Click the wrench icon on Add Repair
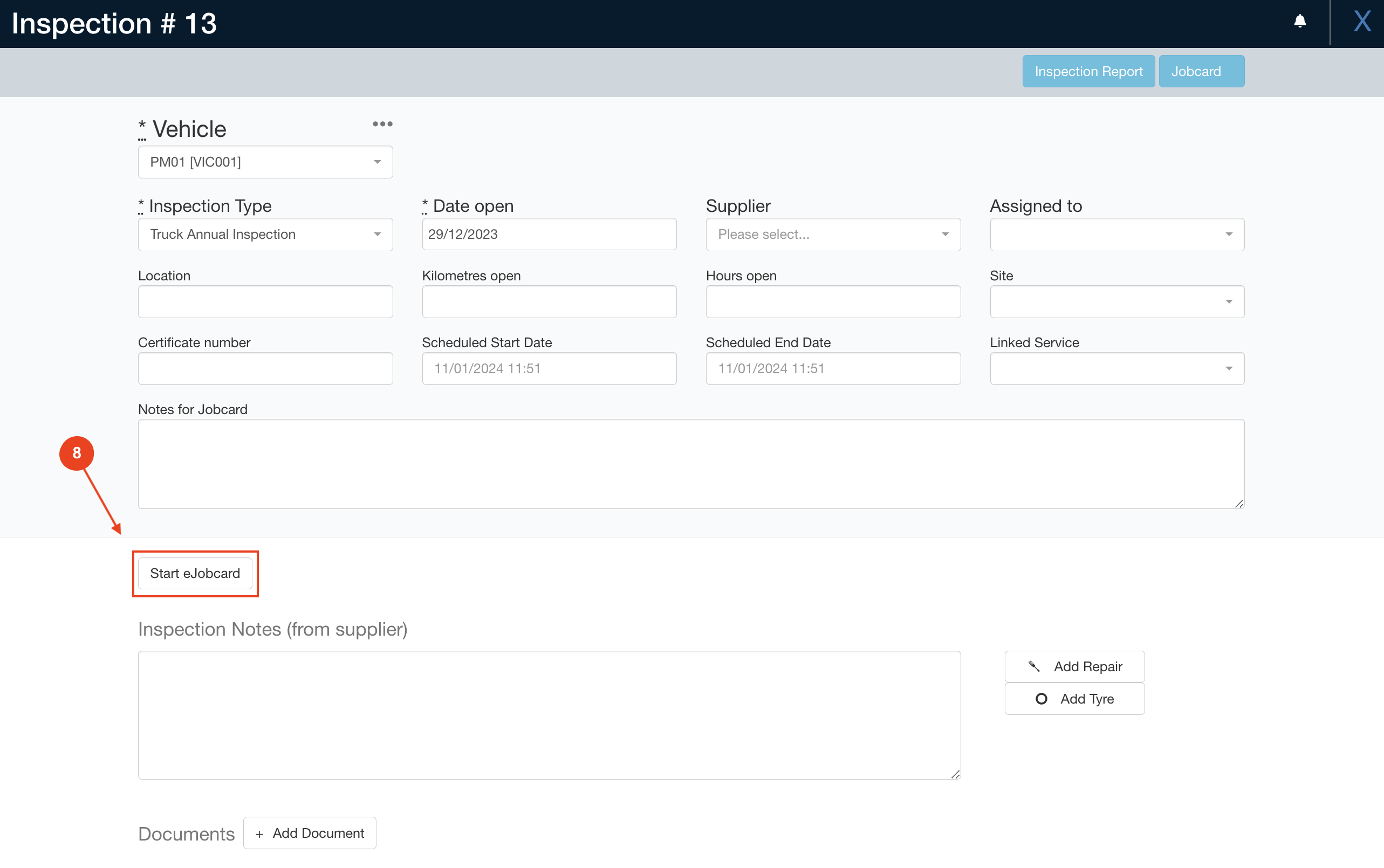The width and height of the screenshot is (1384, 868). [1034, 666]
